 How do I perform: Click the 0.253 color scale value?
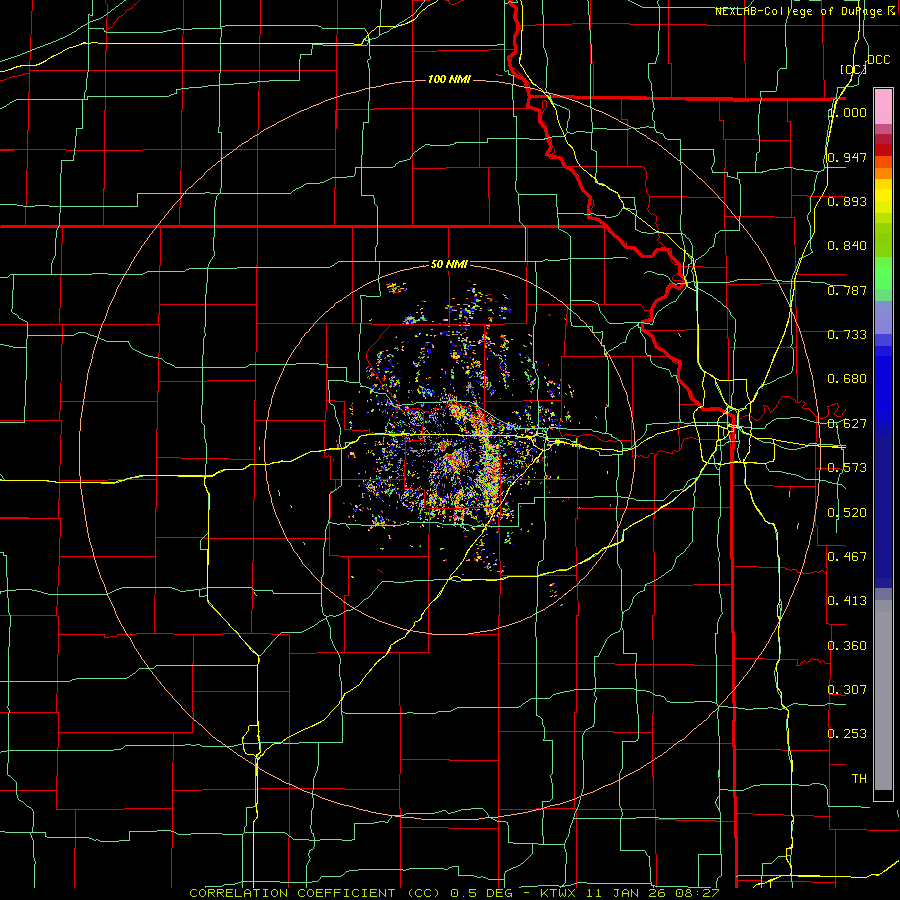click(847, 734)
